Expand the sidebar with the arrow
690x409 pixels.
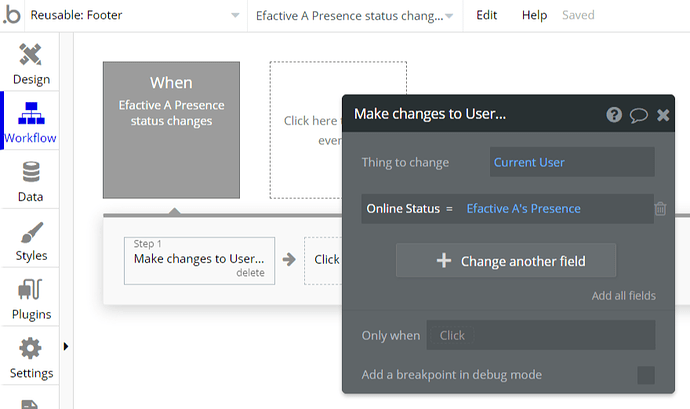[x=66, y=346]
